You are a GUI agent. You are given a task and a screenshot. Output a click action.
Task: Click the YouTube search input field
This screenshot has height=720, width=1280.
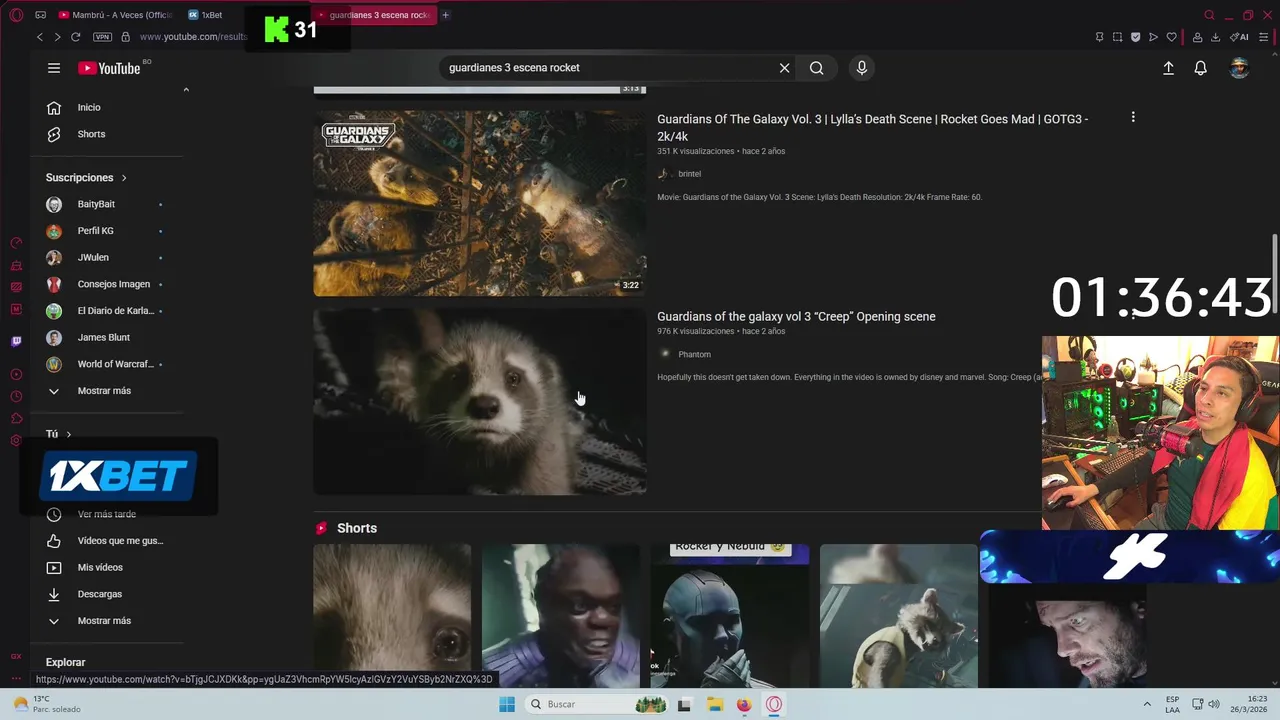coord(610,68)
